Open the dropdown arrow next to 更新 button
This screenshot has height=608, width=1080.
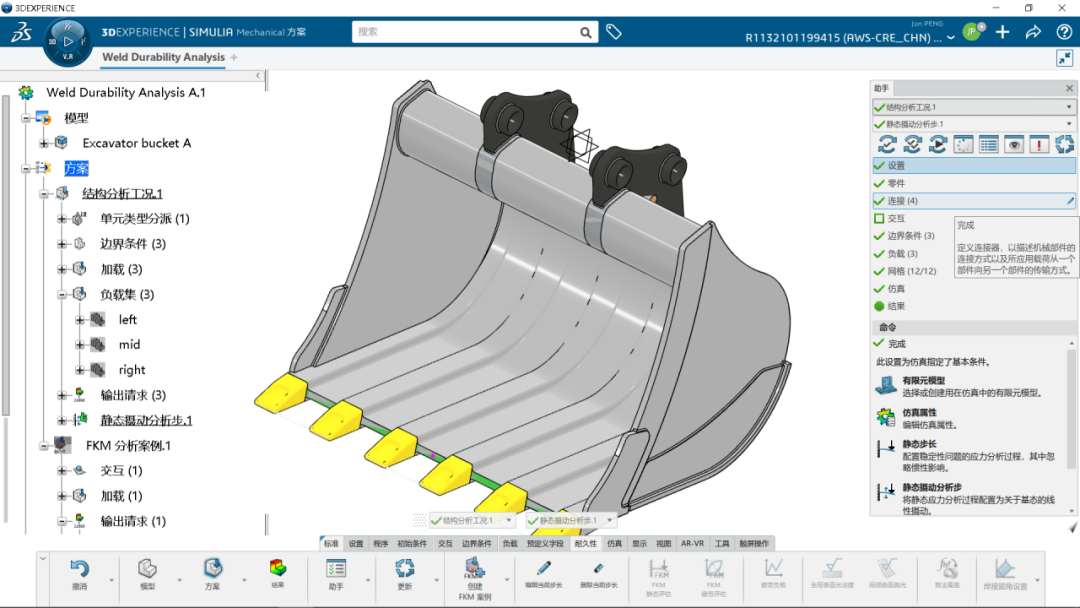click(x=436, y=580)
